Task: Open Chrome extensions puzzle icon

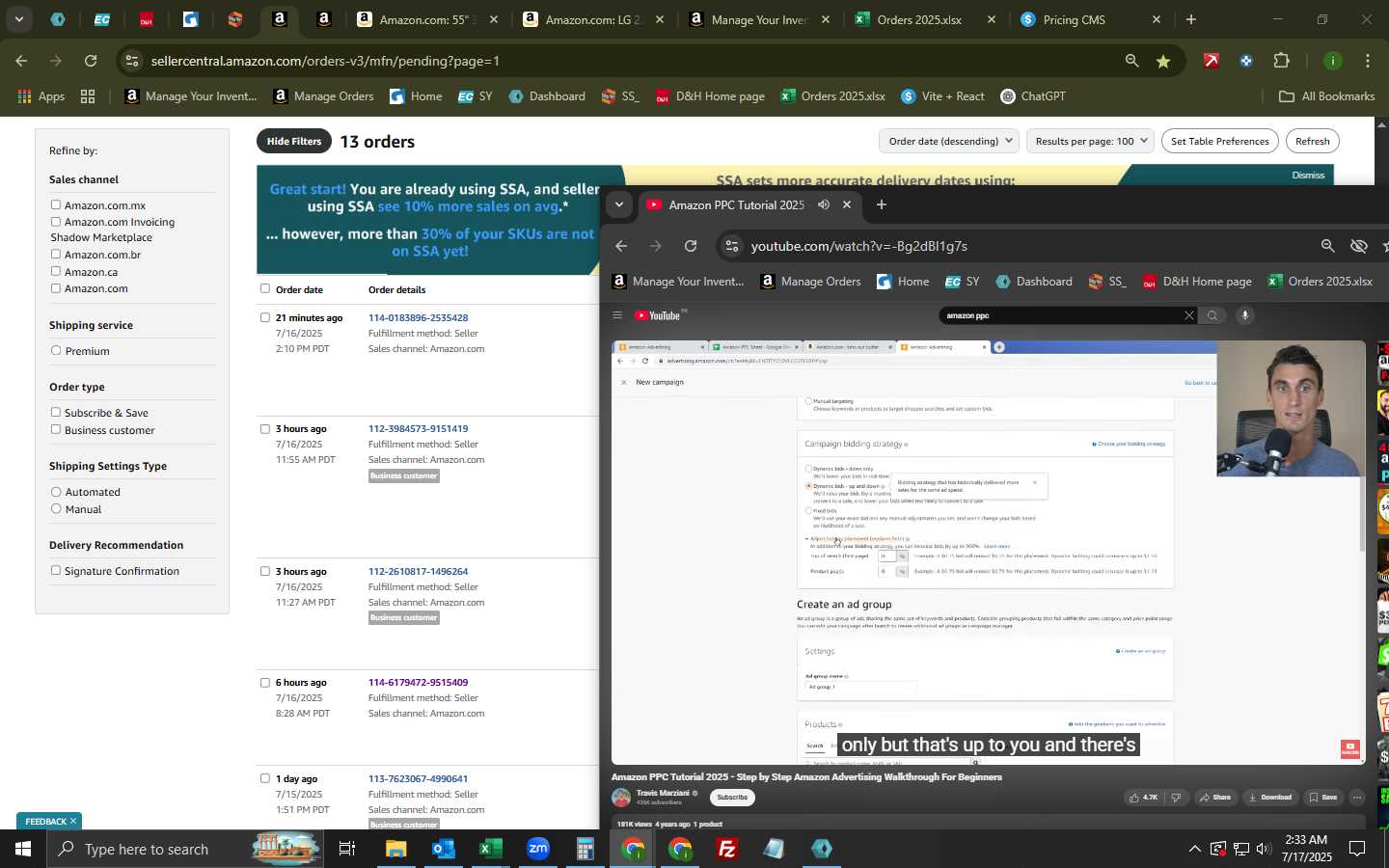Action: [1281, 61]
